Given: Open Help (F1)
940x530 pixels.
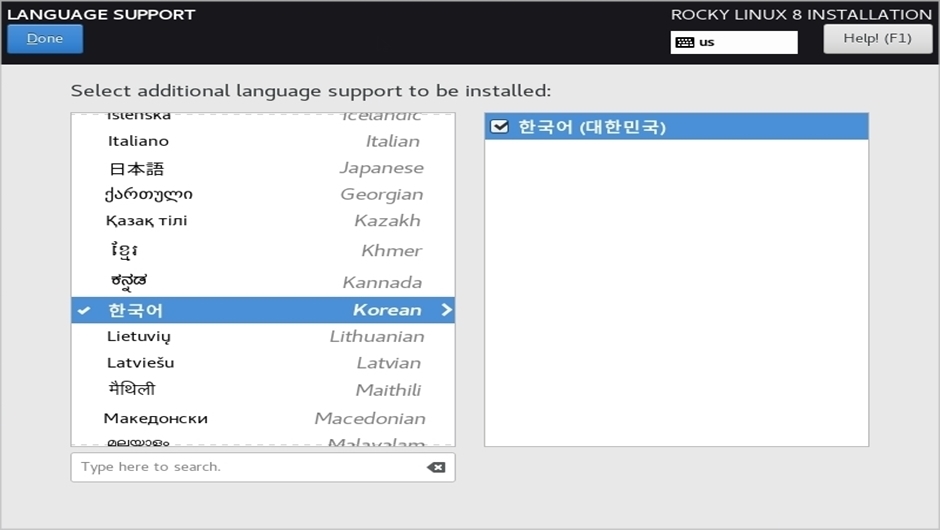Looking at the screenshot, I should (877, 39).
